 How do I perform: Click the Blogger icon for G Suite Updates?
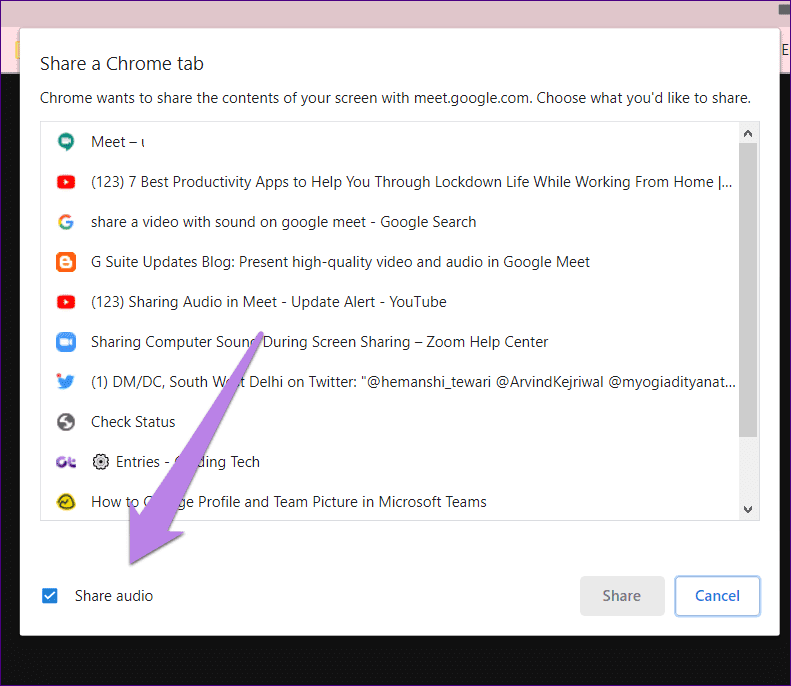click(x=66, y=262)
